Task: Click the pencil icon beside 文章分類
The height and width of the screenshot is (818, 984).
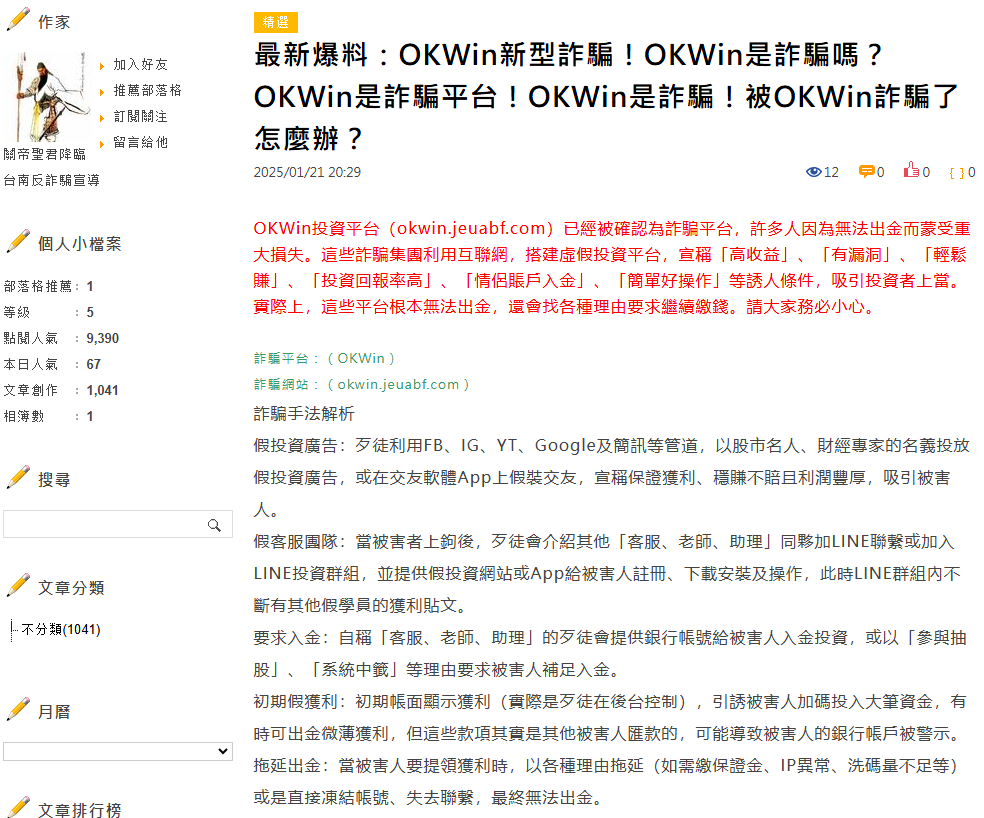Action: pos(18,585)
